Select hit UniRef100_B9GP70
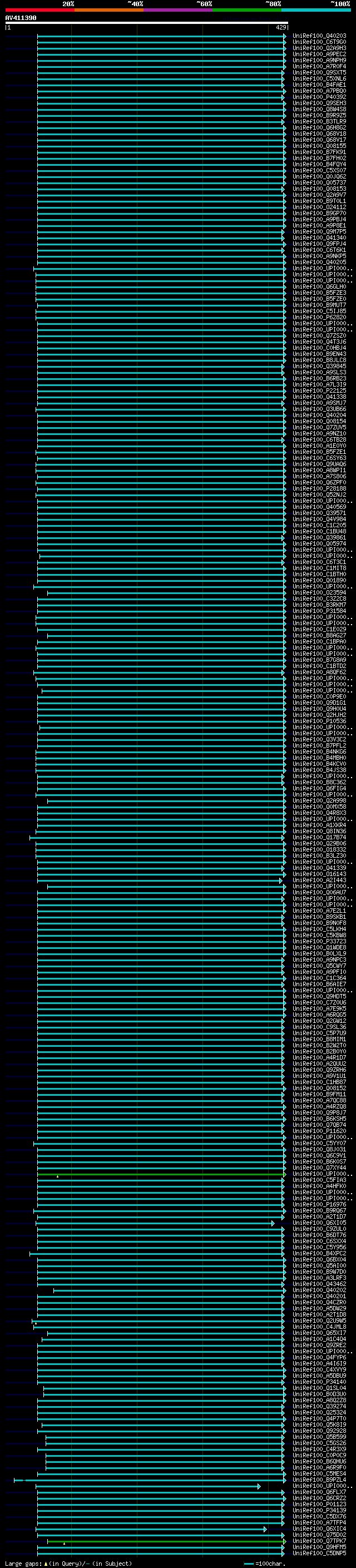This screenshot has width=356, height=1568. [x=319, y=214]
